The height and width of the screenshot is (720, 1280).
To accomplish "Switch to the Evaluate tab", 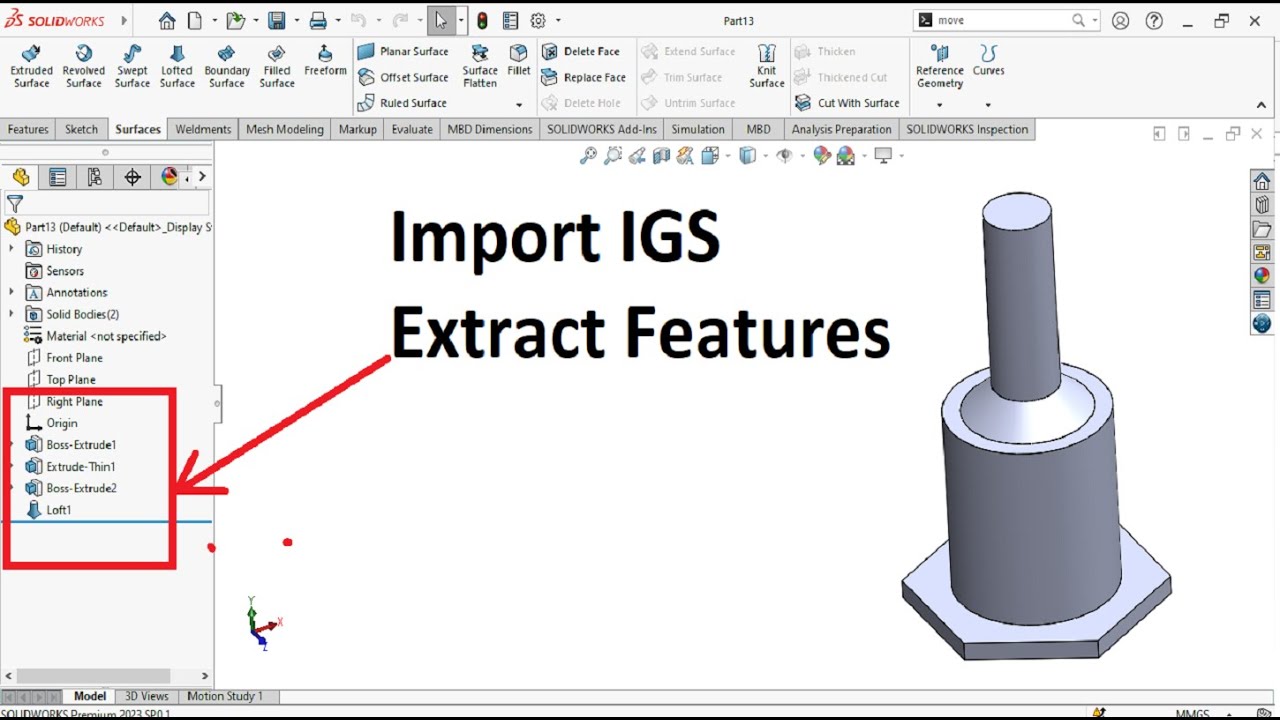I will pos(412,129).
